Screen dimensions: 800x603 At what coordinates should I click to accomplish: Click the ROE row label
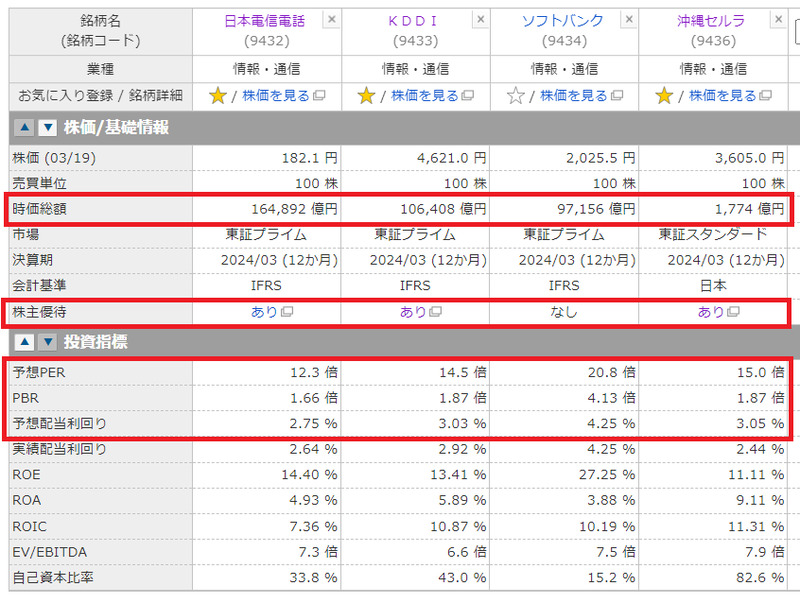[x=26, y=474]
